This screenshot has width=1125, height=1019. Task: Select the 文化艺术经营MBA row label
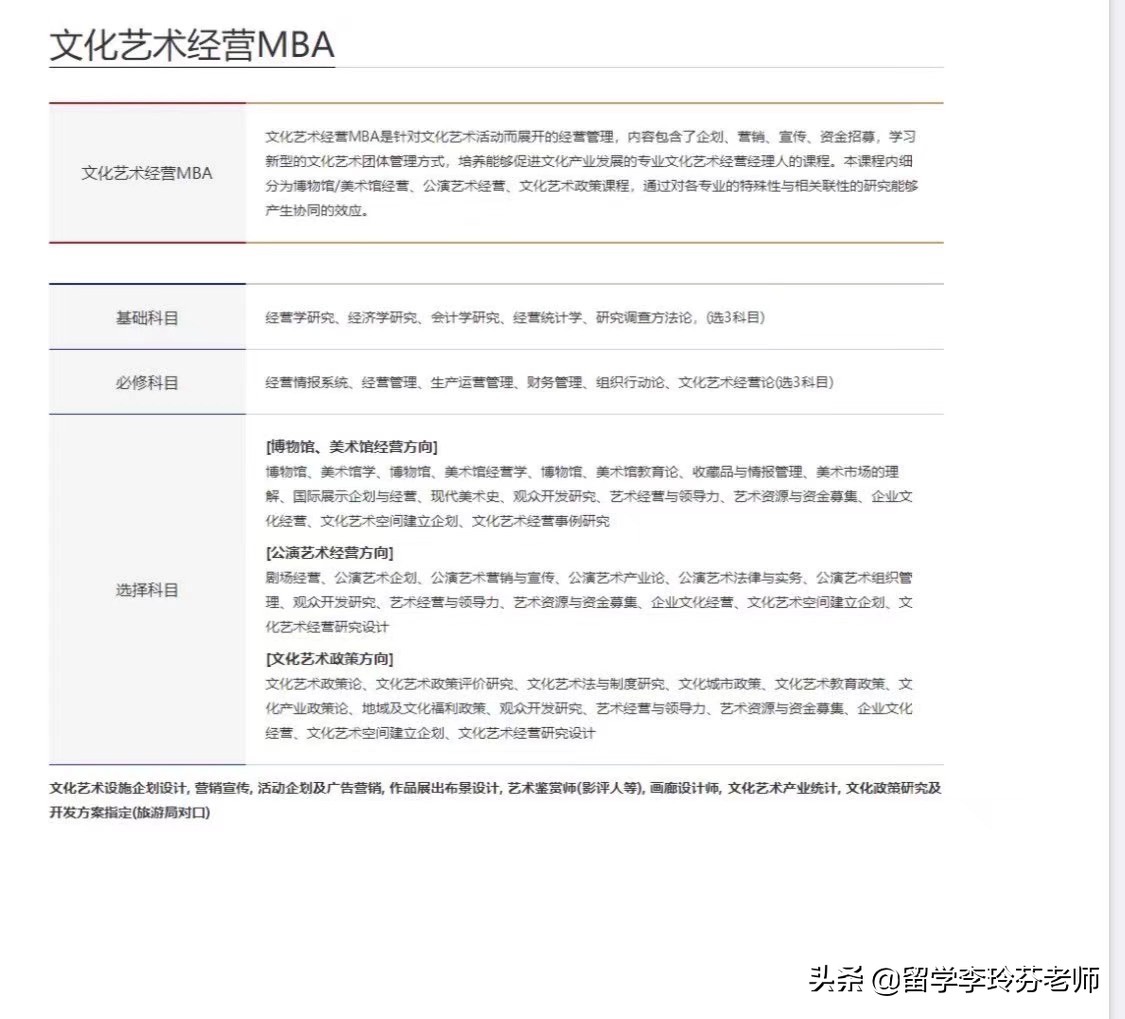tap(146, 172)
